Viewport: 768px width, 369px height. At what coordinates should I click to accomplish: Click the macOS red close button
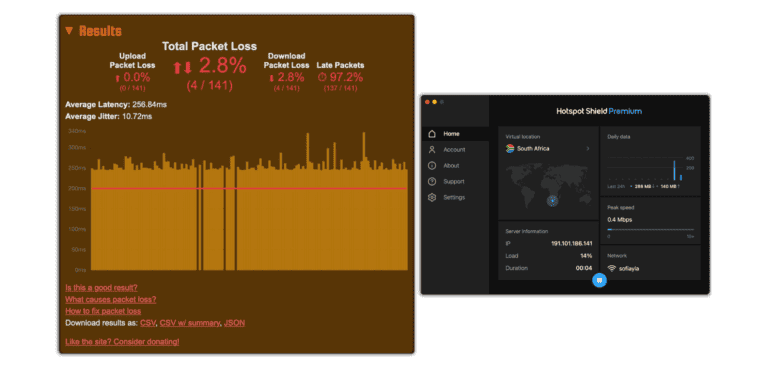(427, 102)
